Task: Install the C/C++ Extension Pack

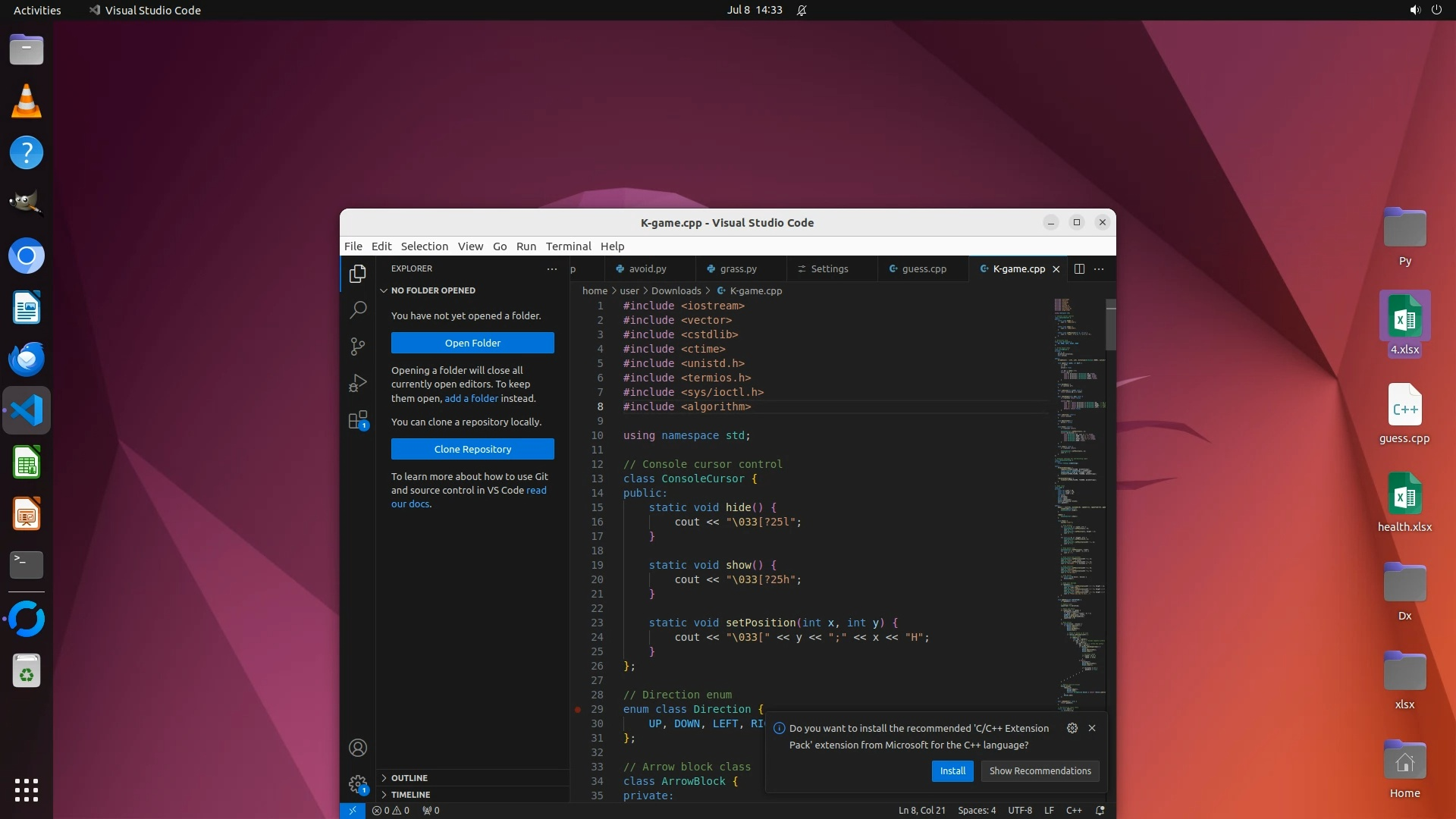Action: pos(952,770)
